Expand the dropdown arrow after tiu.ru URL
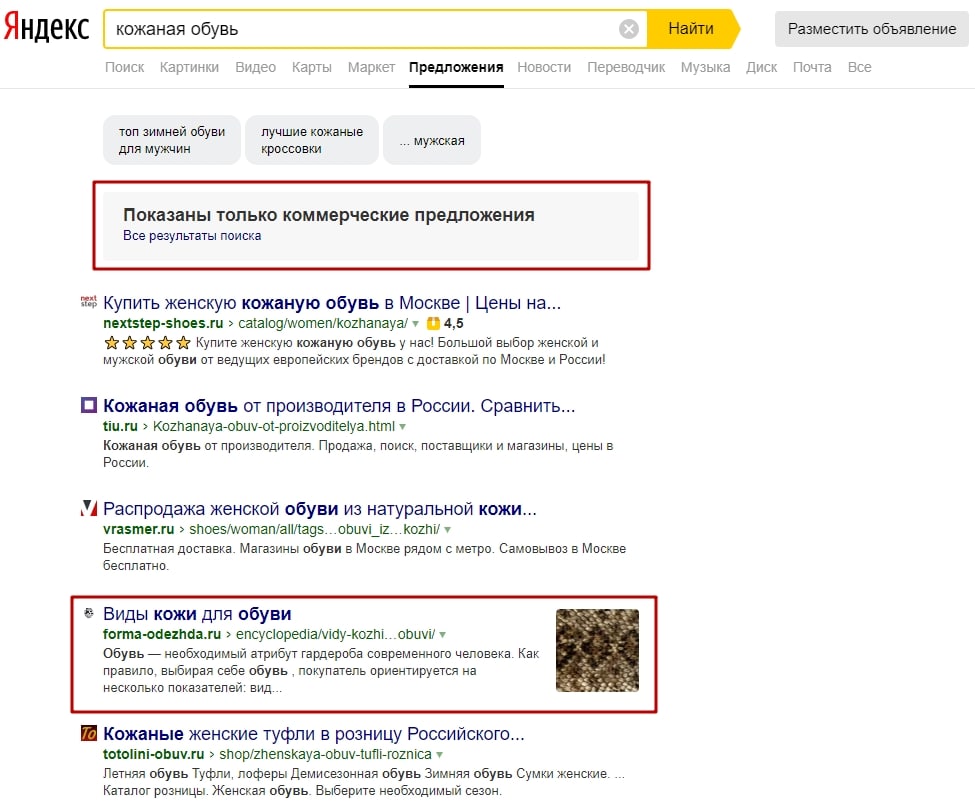 pos(402,427)
